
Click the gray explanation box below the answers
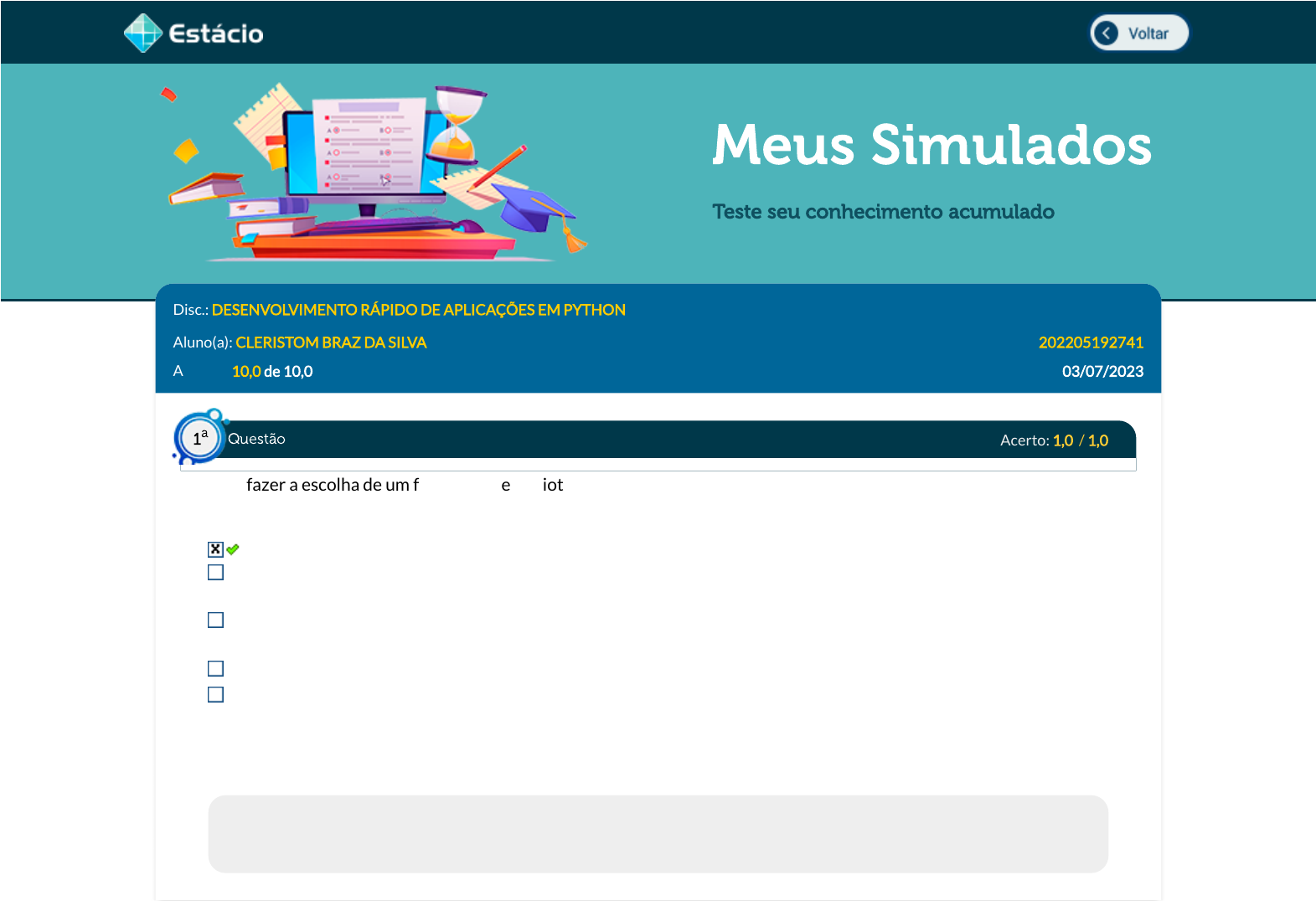[x=658, y=834]
